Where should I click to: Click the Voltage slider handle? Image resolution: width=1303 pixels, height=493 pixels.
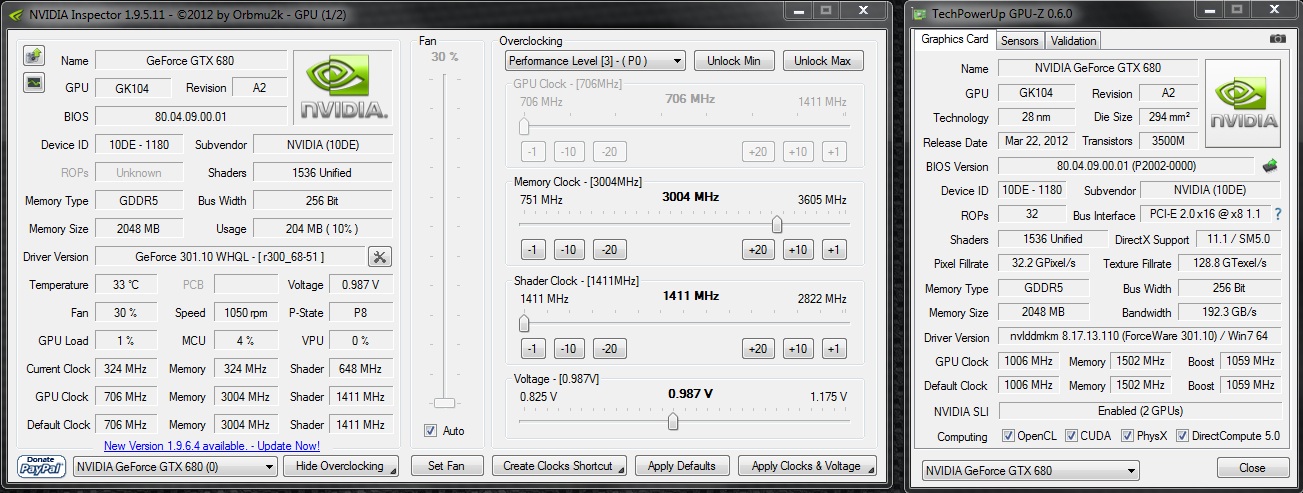(x=673, y=421)
